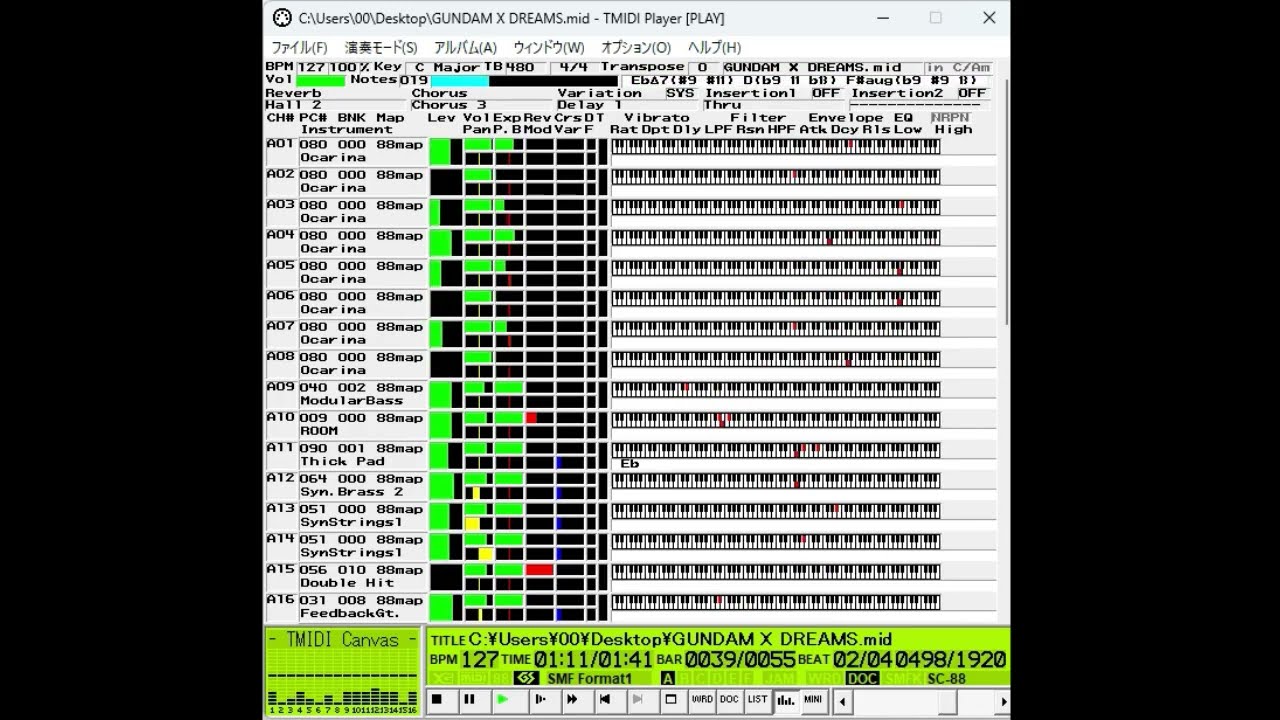Switch to MINI mode
Viewport: 1280px width, 720px height.
tap(813, 700)
